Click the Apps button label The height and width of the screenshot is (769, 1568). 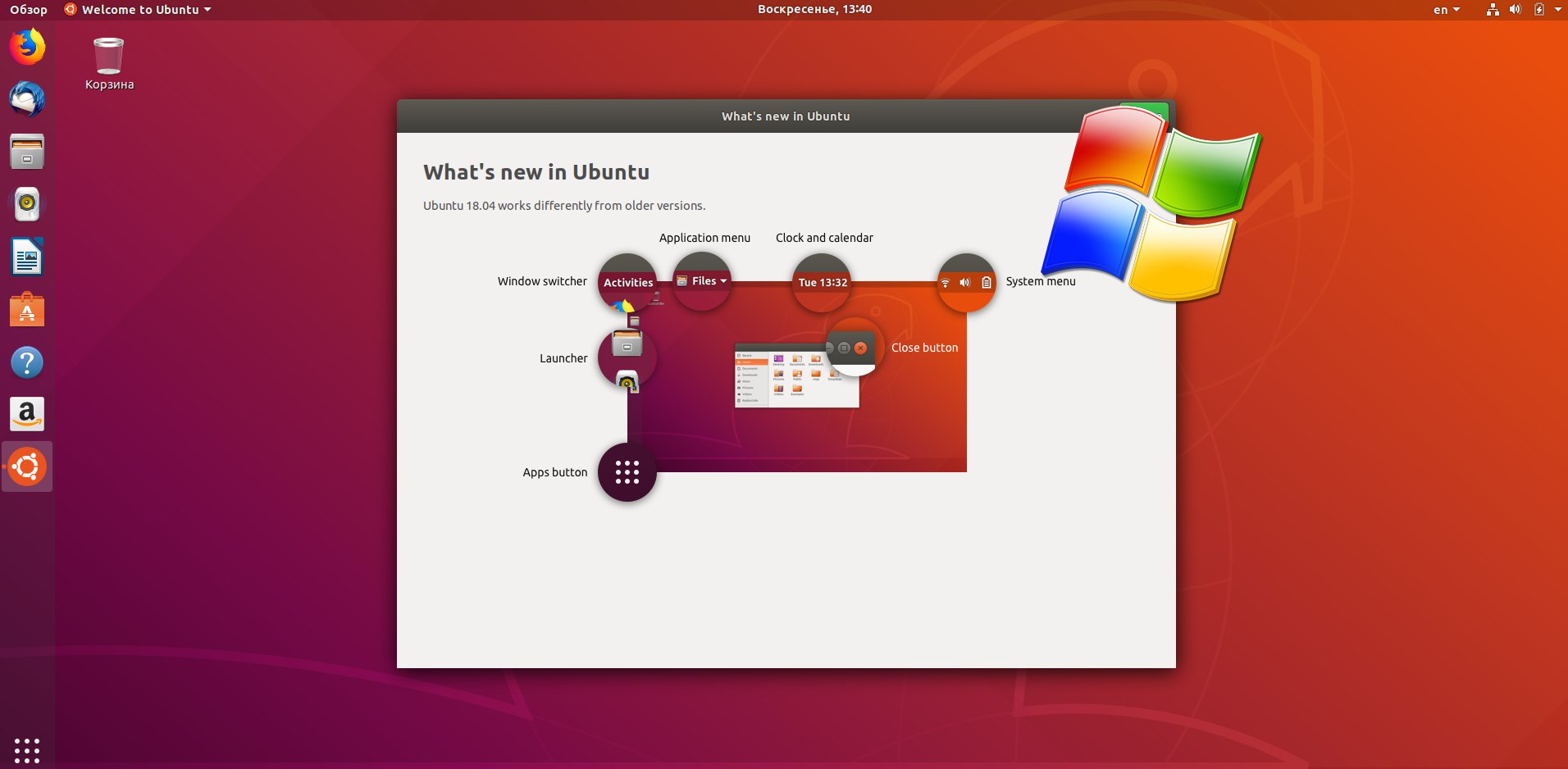[555, 472]
